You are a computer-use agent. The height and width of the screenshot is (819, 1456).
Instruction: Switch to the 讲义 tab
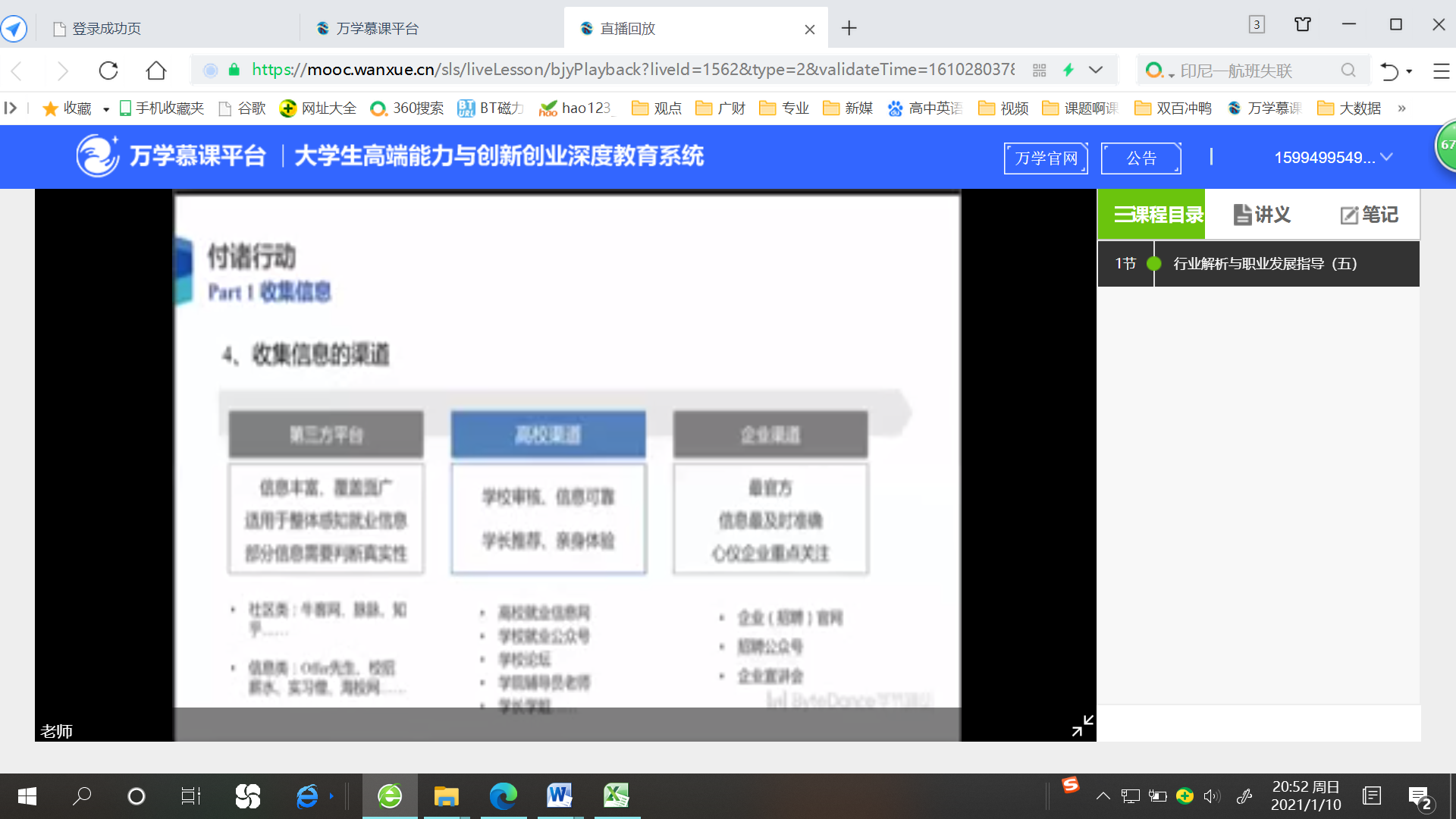(x=1262, y=215)
